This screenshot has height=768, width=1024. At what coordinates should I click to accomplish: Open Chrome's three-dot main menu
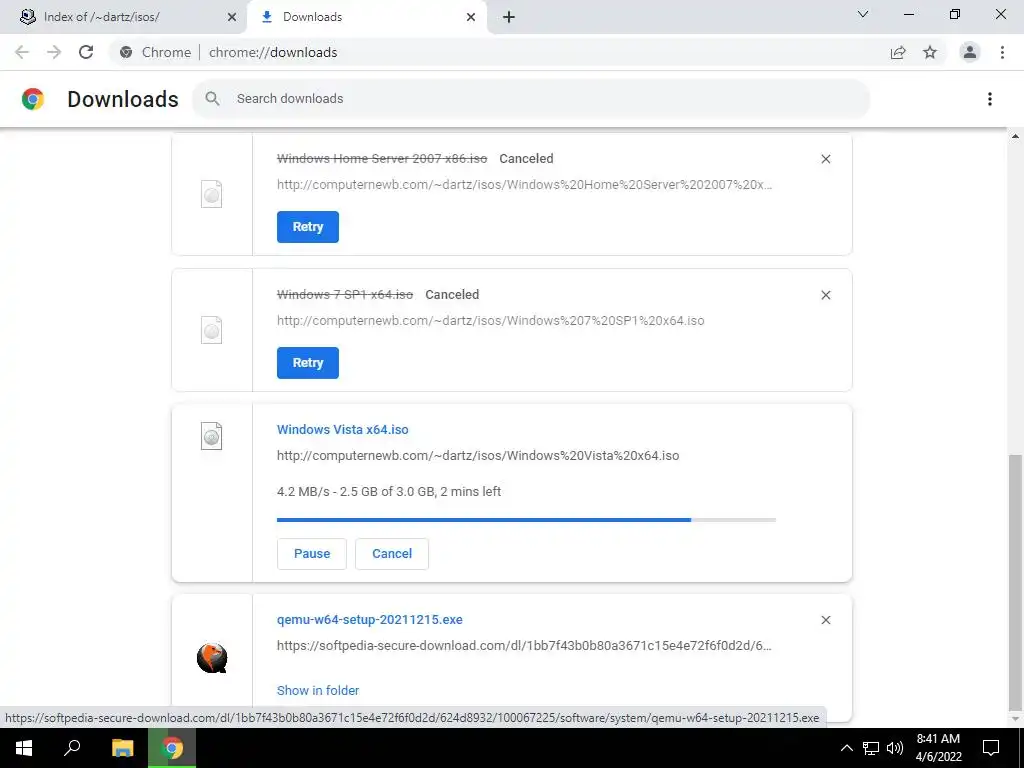pyautogui.click(x=1002, y=52)
